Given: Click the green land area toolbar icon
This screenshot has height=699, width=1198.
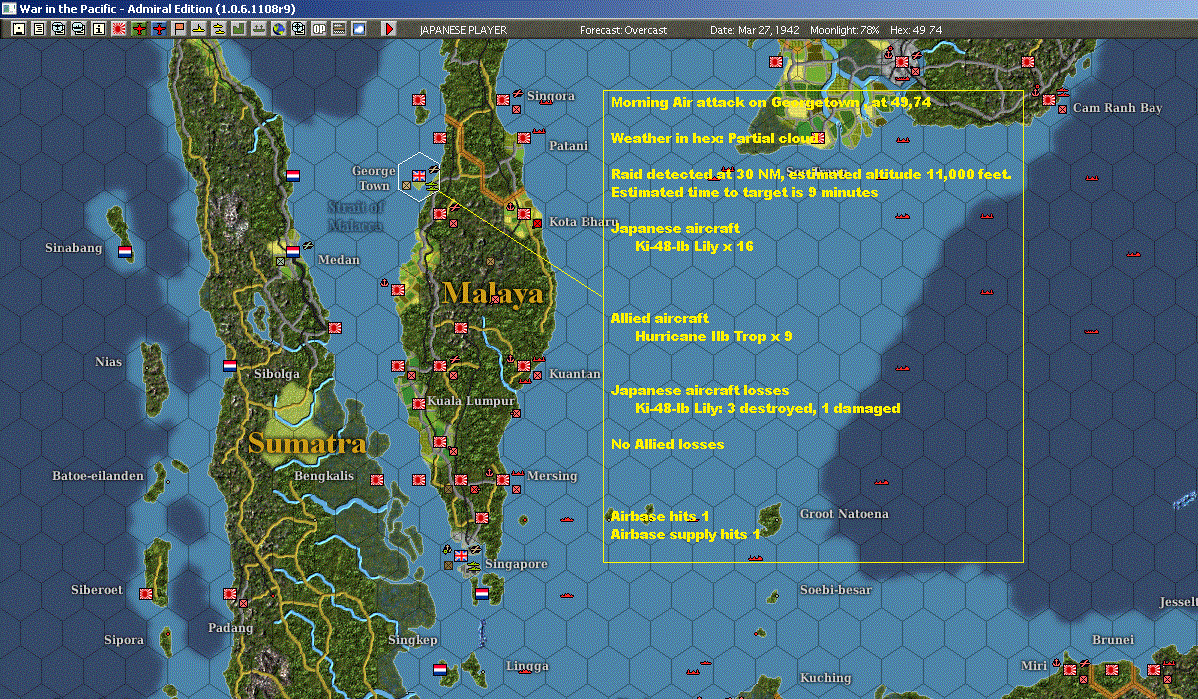Looking at the screenshot, I should [x=238, y=29].
